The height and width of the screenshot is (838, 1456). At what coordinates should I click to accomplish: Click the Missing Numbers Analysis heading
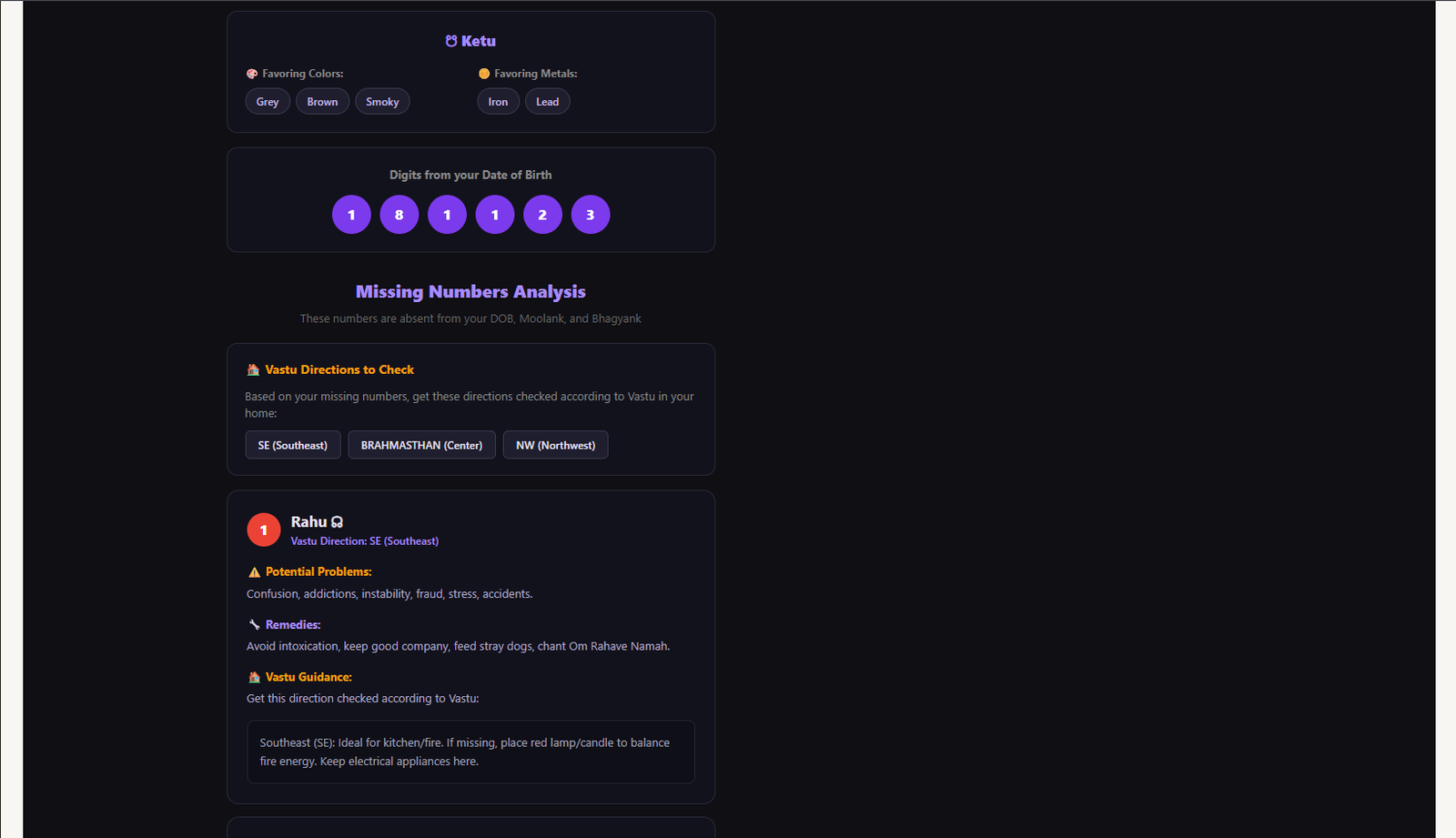click(470, 291)
